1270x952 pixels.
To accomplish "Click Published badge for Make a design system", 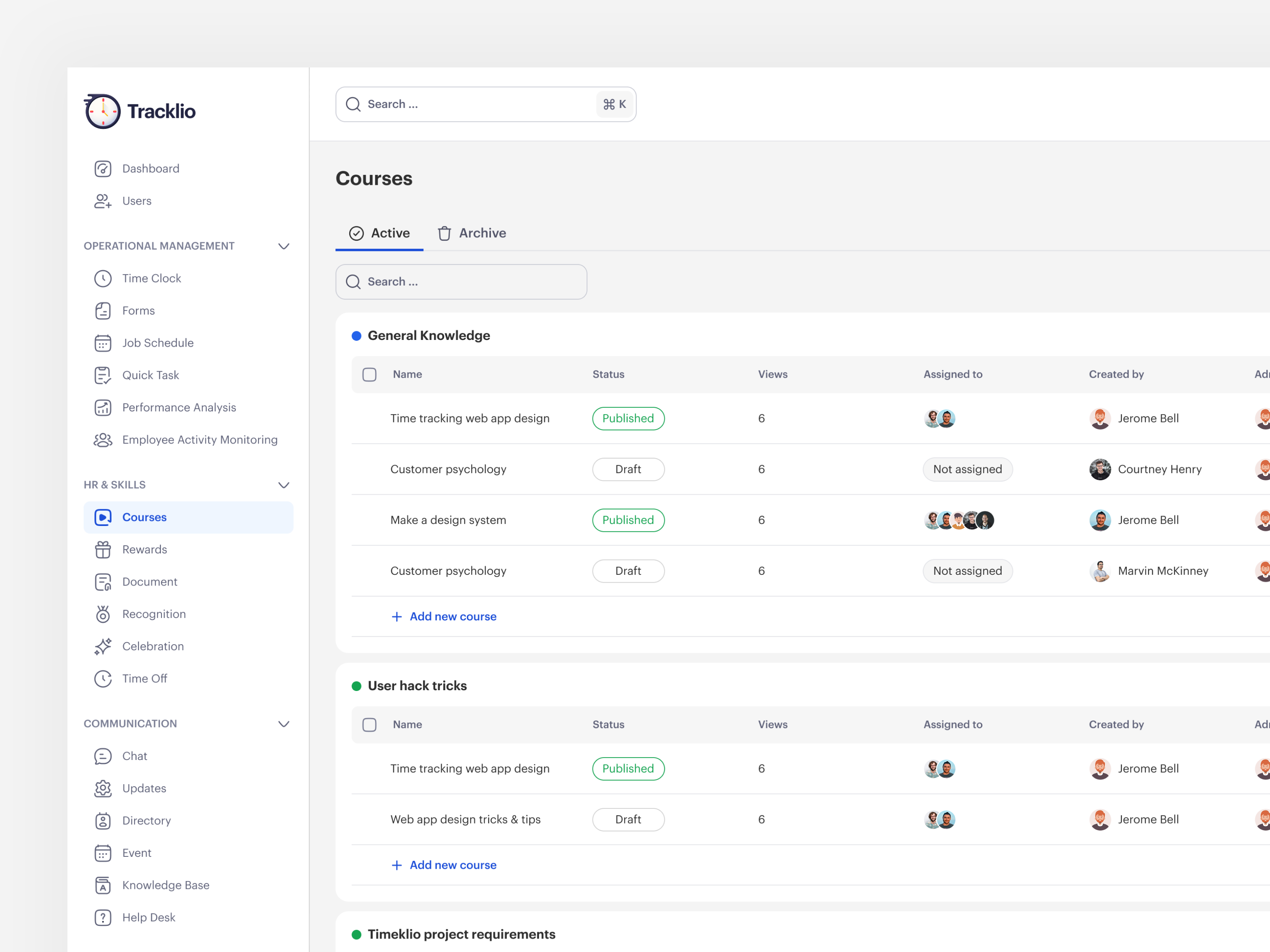I will (628, 520).
